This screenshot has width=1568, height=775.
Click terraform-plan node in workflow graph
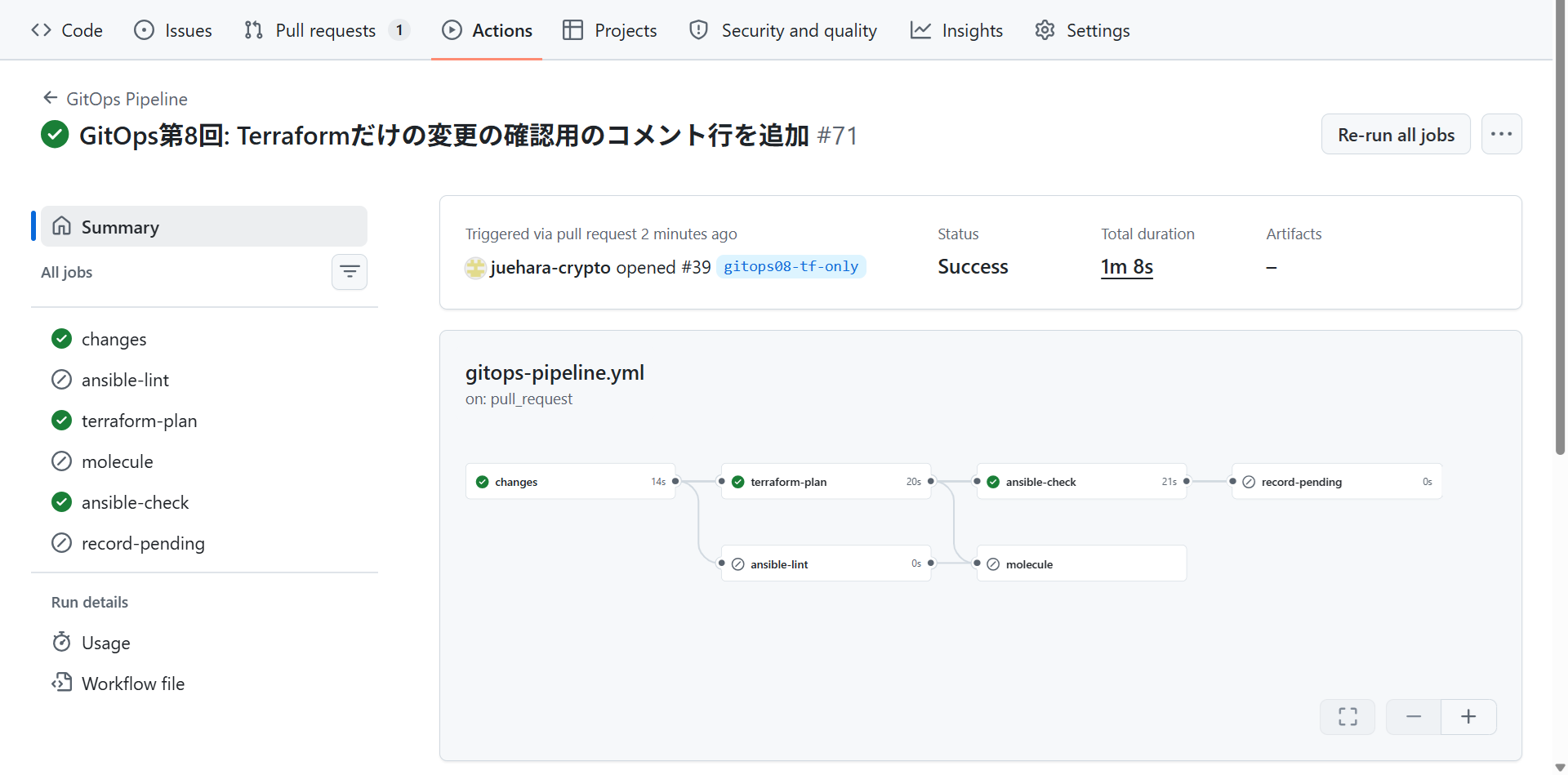pos(826,482)
